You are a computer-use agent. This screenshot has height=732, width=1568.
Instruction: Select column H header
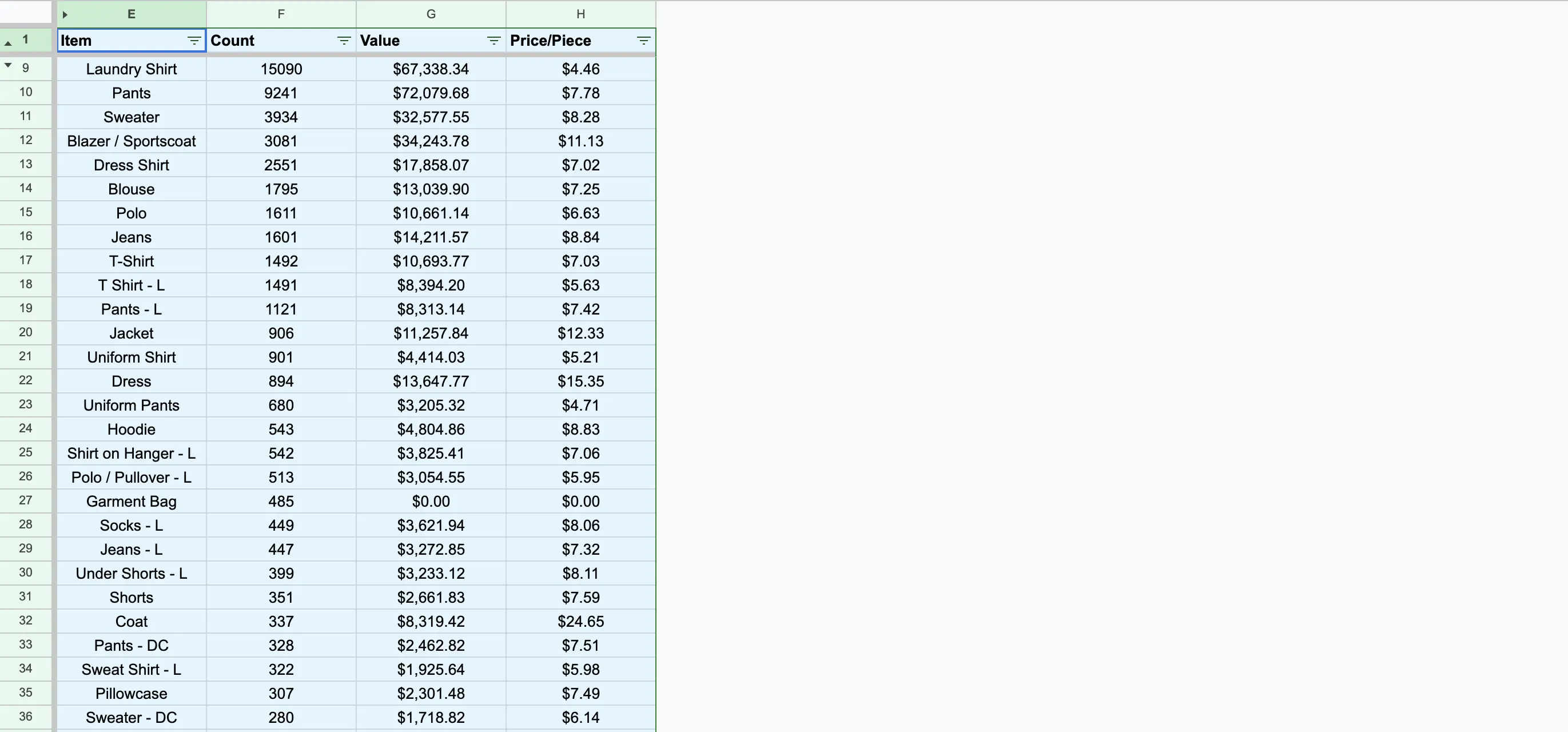click(x=580, y=14)
